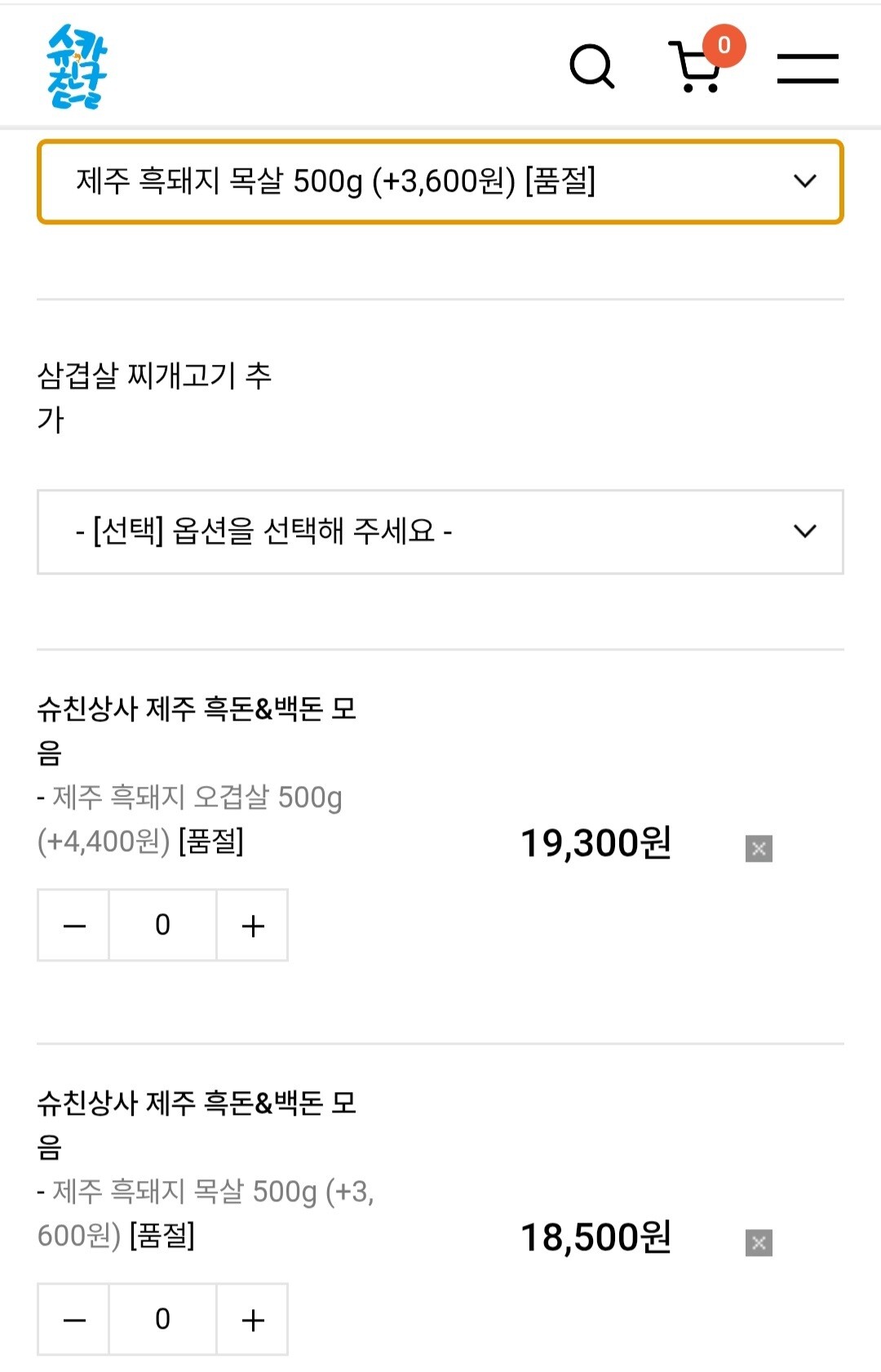Click chevron of the 삼겹살 찌개고기 option select
Viewport: 881px width, 1372px height.
point(805,532)
